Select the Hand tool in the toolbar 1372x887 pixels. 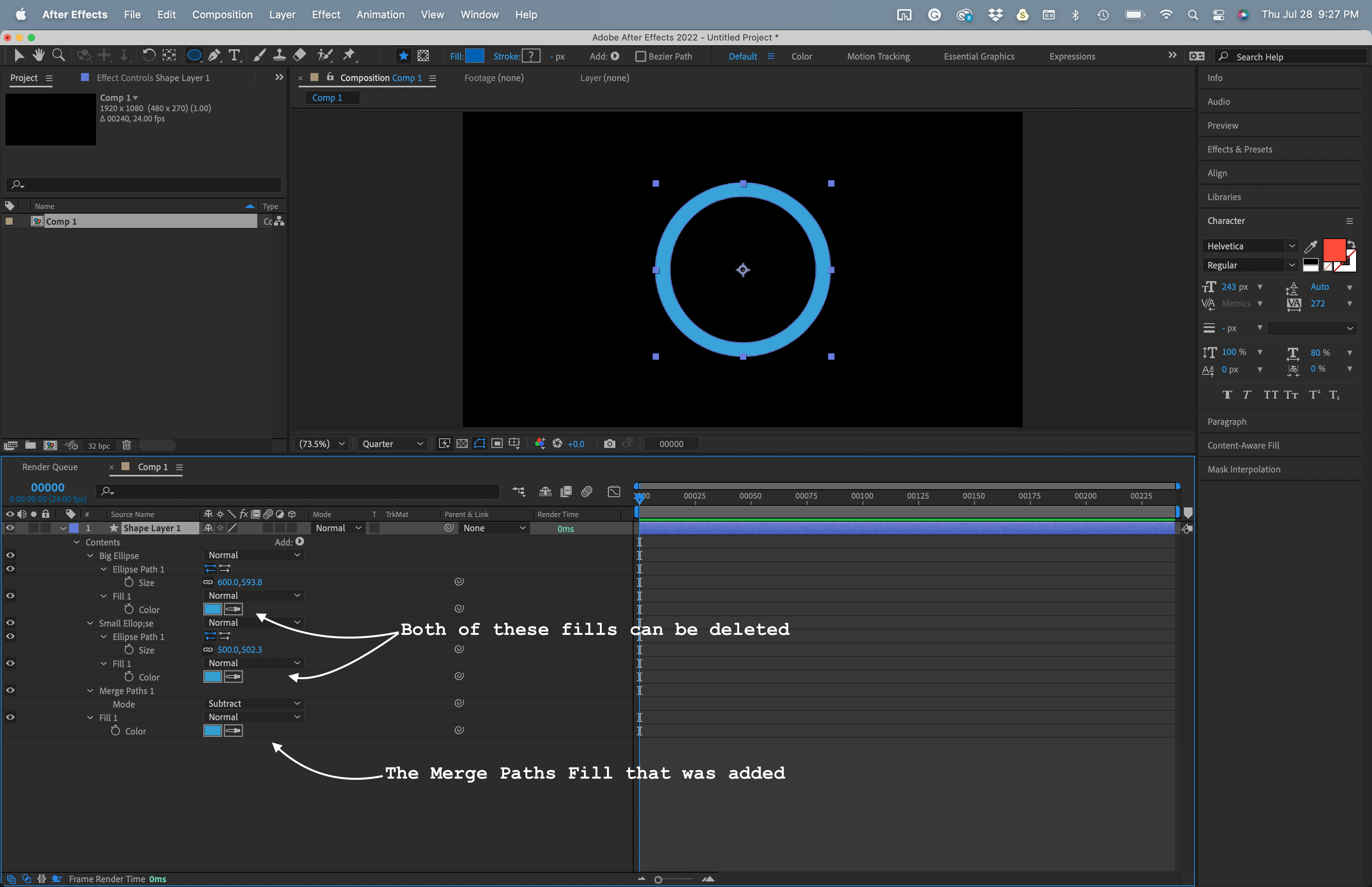(39, 55)
